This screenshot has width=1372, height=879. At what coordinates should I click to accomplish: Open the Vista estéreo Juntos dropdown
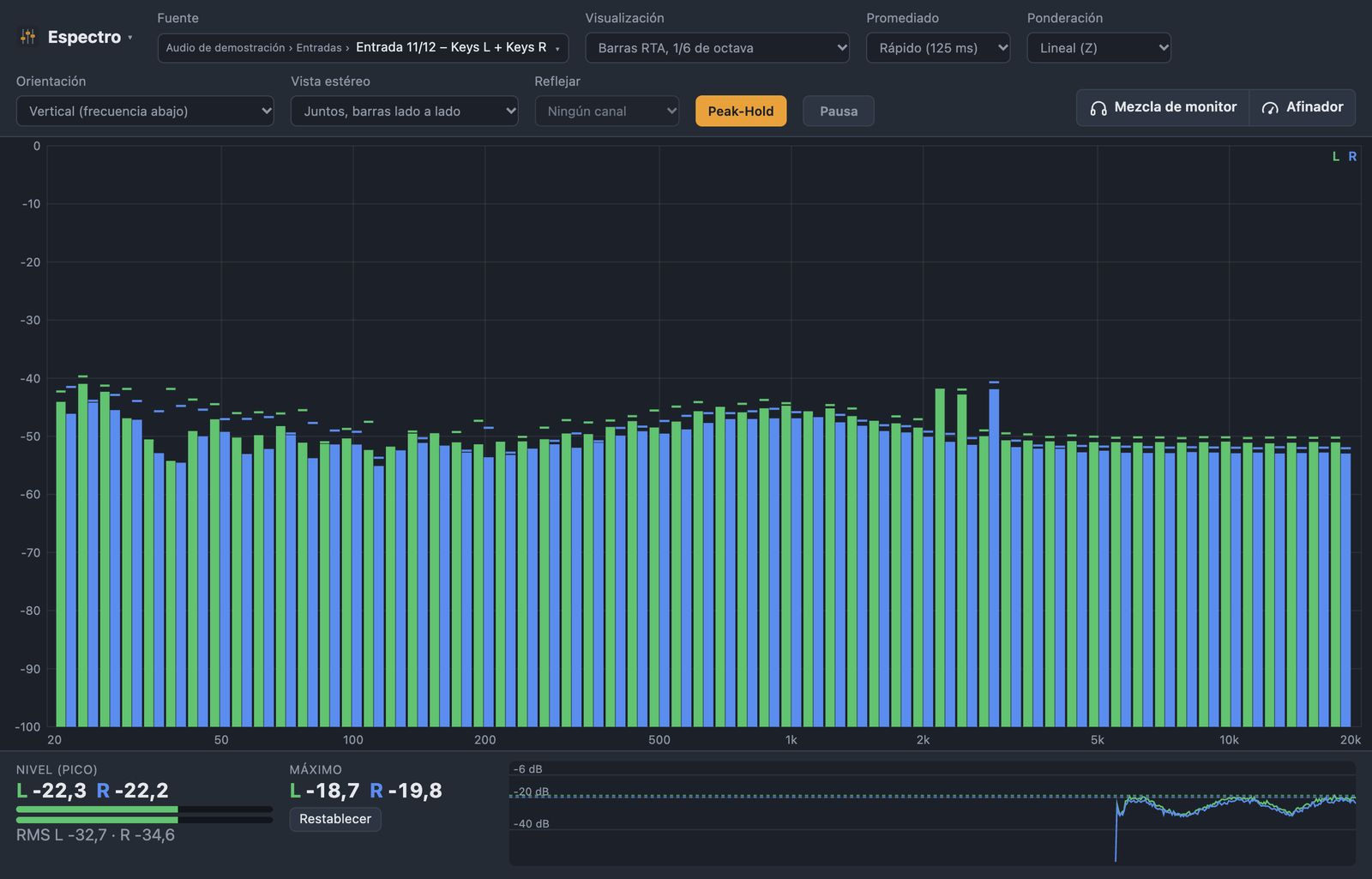(x=404, y=111)
